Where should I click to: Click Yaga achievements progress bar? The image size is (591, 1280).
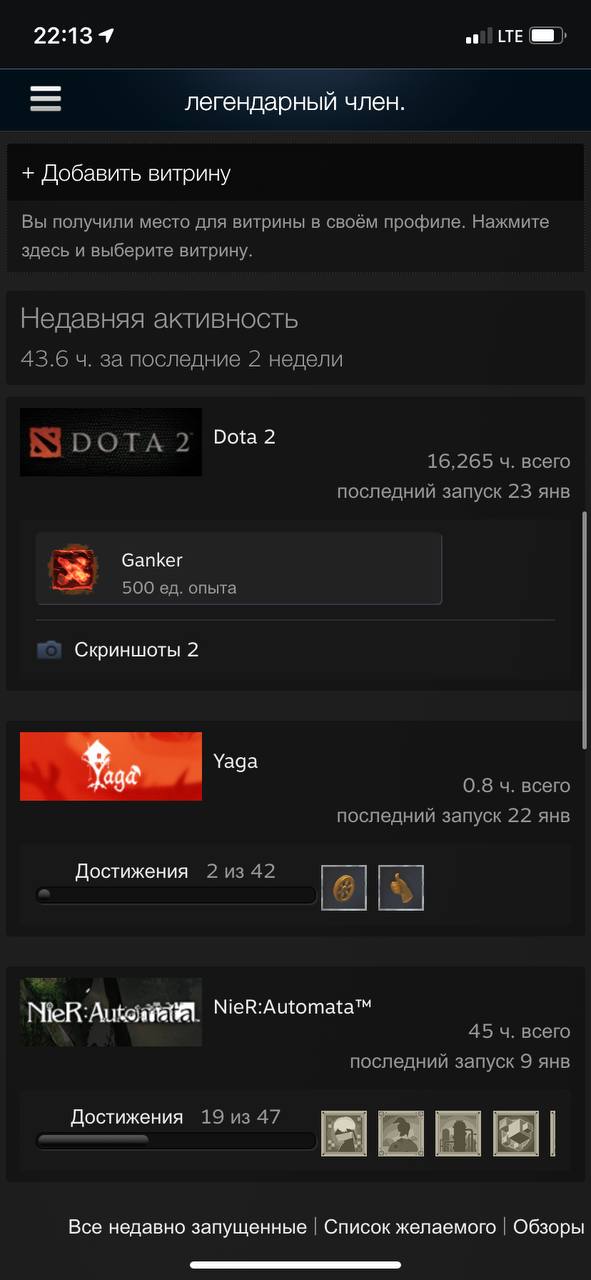pos(176,894)
